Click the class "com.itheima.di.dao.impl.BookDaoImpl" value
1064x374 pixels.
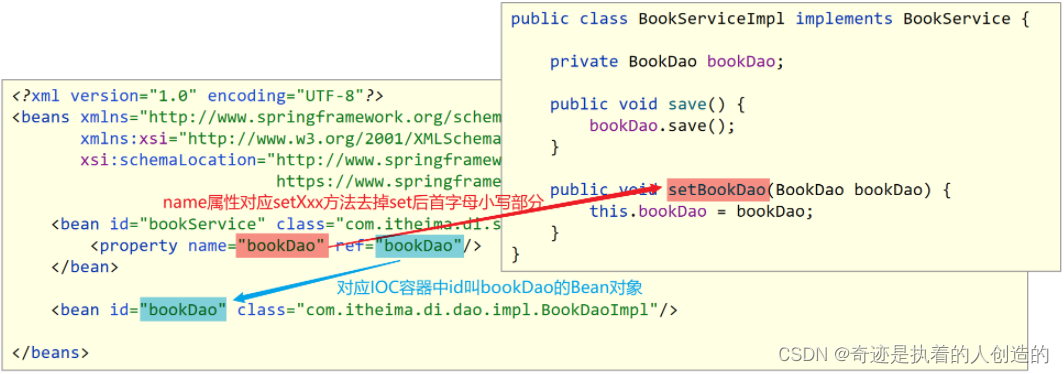click(x=477, y=310)
